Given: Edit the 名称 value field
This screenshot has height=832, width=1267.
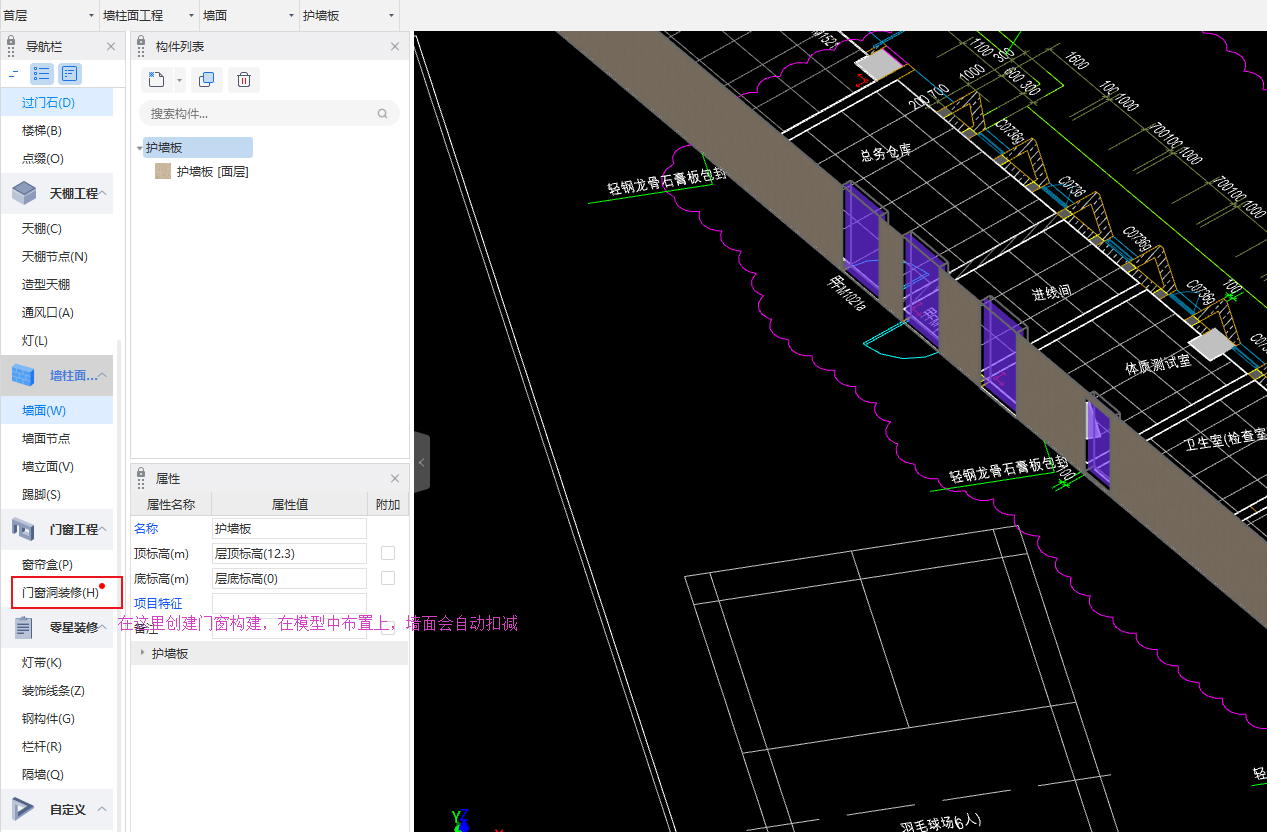Looking at the screenshot, I should tap(289, 528).
